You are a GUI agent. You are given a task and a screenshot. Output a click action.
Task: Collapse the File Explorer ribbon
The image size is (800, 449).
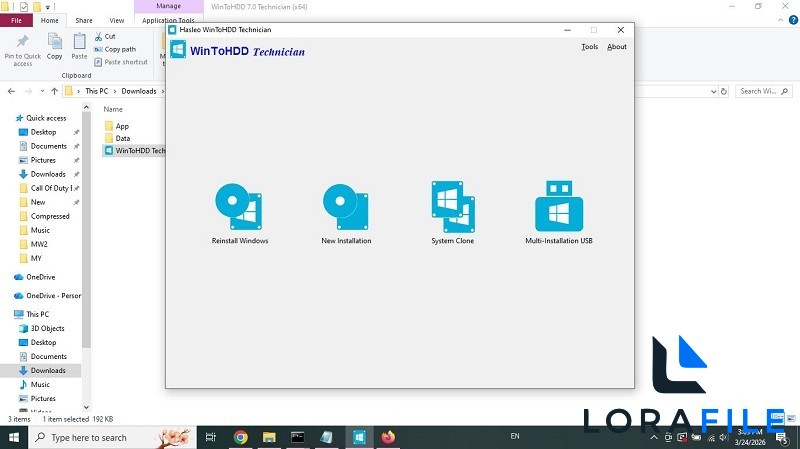pyautogui.click(x=780, y=20)
